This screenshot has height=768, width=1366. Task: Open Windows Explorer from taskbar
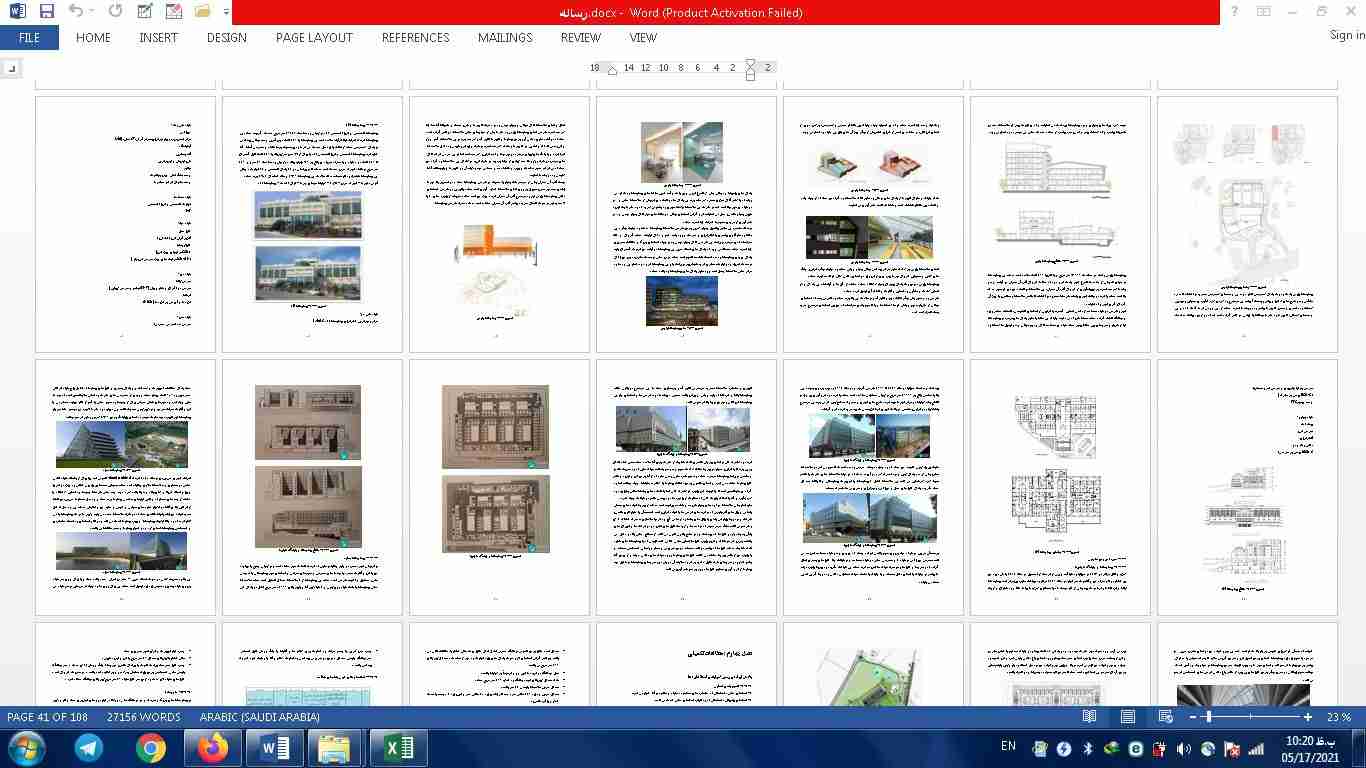(x=334, y=748)
